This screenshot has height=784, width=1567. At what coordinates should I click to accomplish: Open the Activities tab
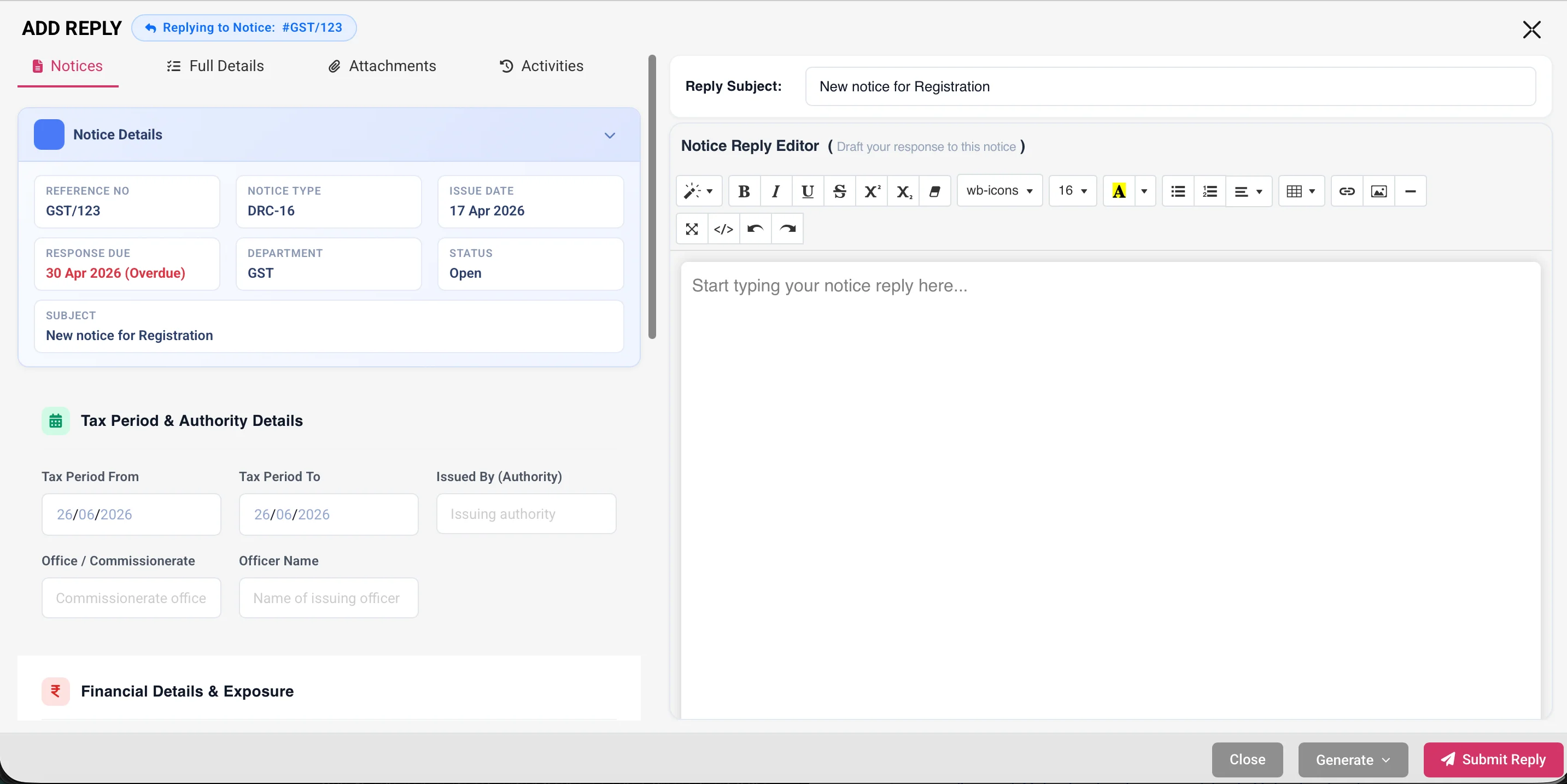(x=541, y=66)
